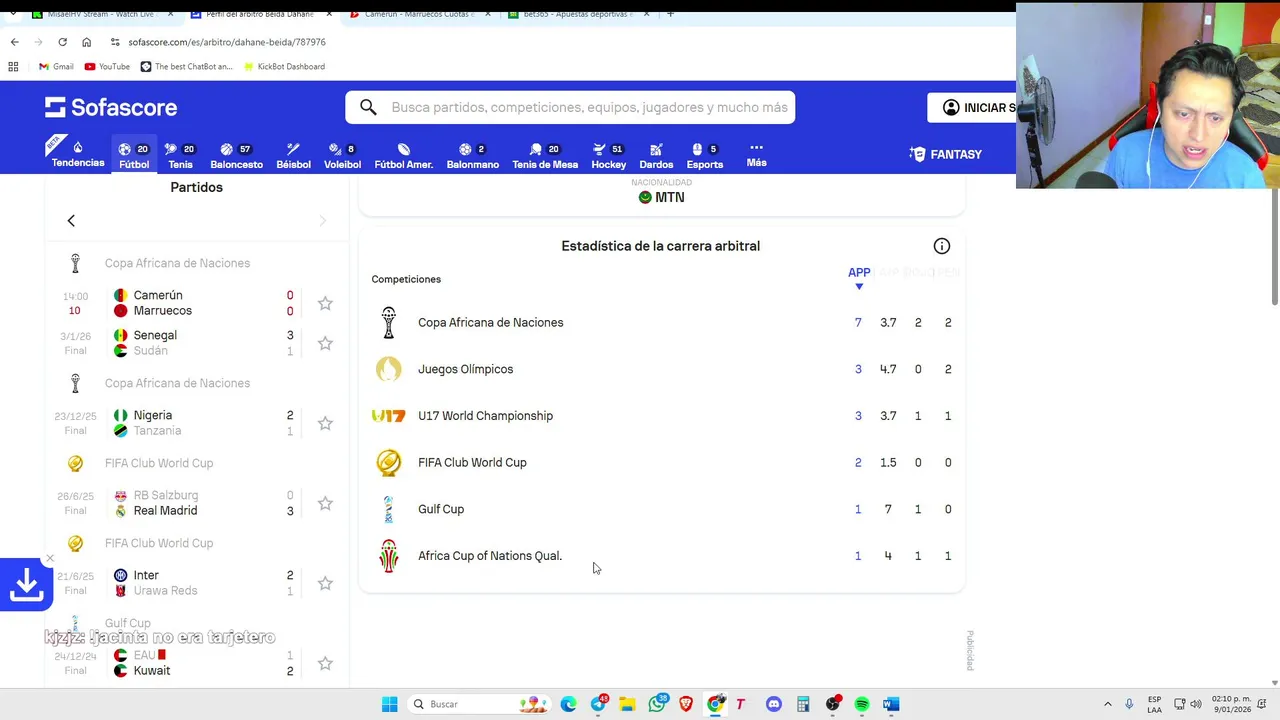Open Discord from the taskbar
Image resolution: width=1280 pixels, height=720 pixels.
[773, 704]
